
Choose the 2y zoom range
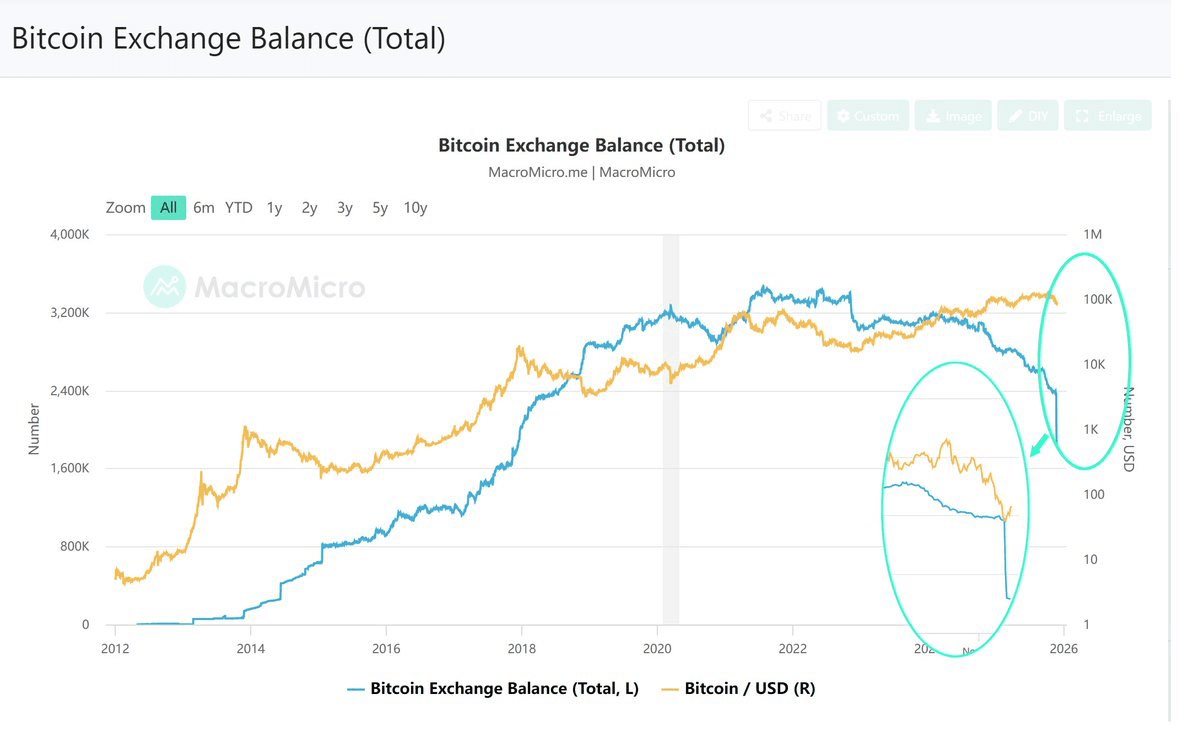[x=309, y=208]
